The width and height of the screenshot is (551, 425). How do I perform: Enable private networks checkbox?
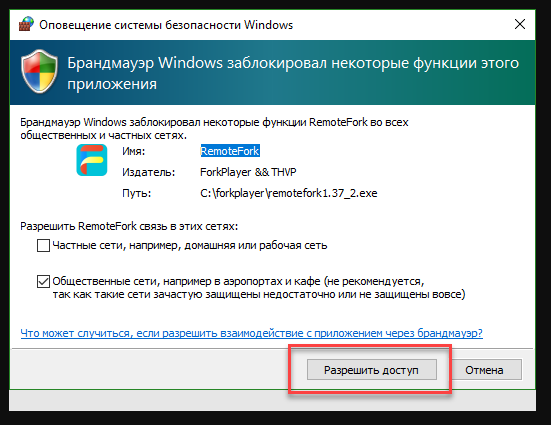pos(43,245)
